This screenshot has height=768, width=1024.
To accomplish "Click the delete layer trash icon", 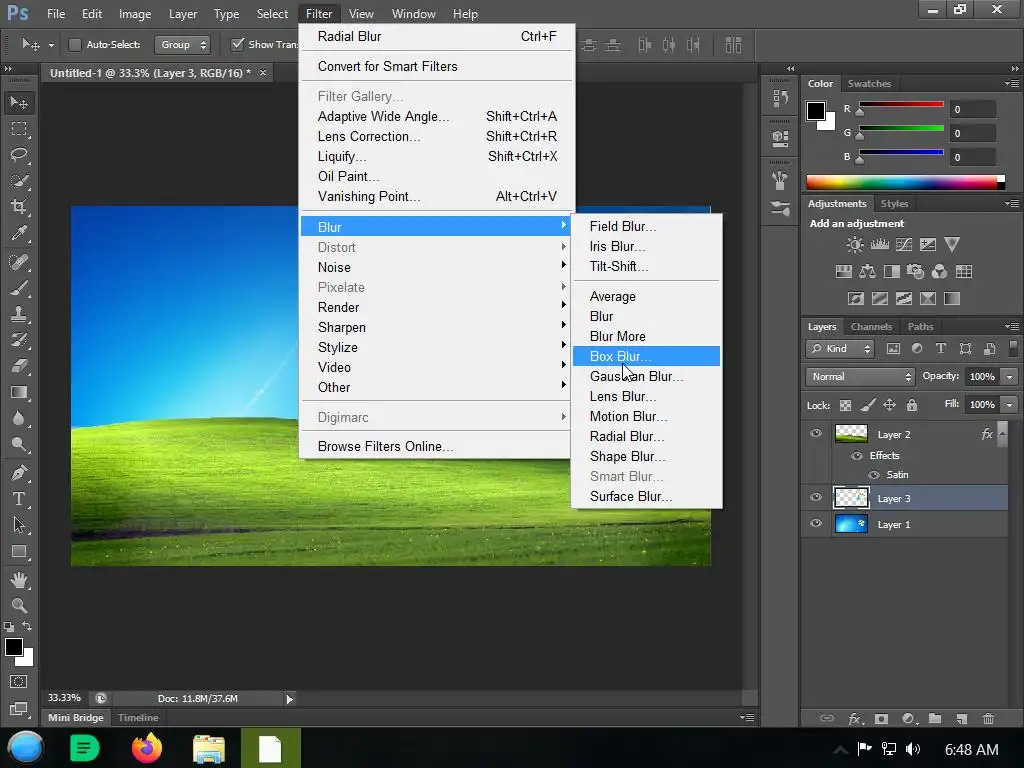I will (x=988, y=718).
